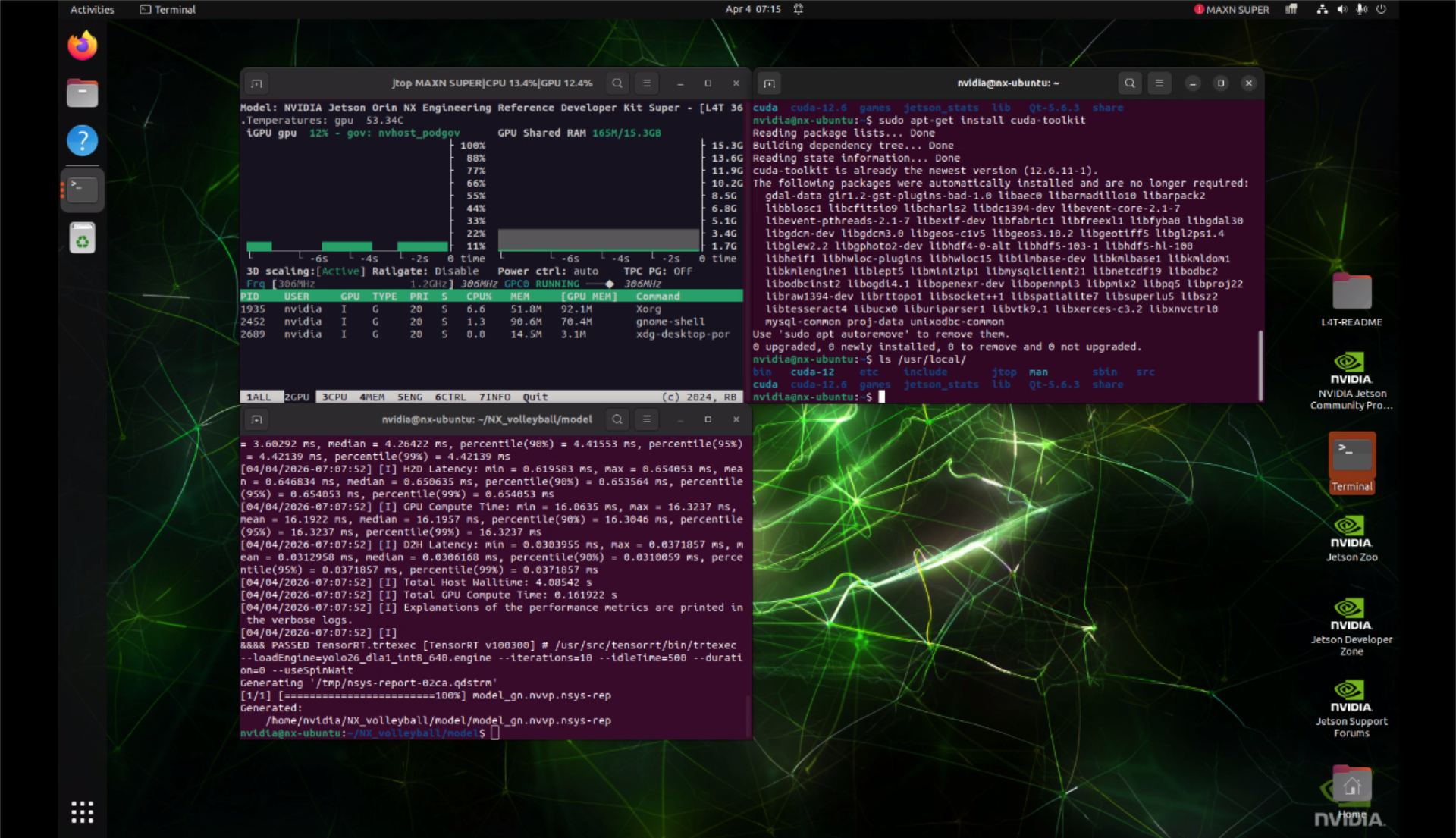This screenshot has width=1456, height=838.
Task: Open the Trash from the dock
Action: point(83,239)
